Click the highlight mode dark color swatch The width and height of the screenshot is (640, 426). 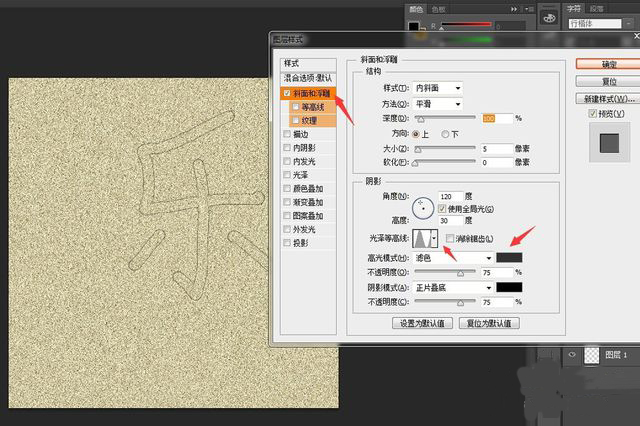[510, 258]
